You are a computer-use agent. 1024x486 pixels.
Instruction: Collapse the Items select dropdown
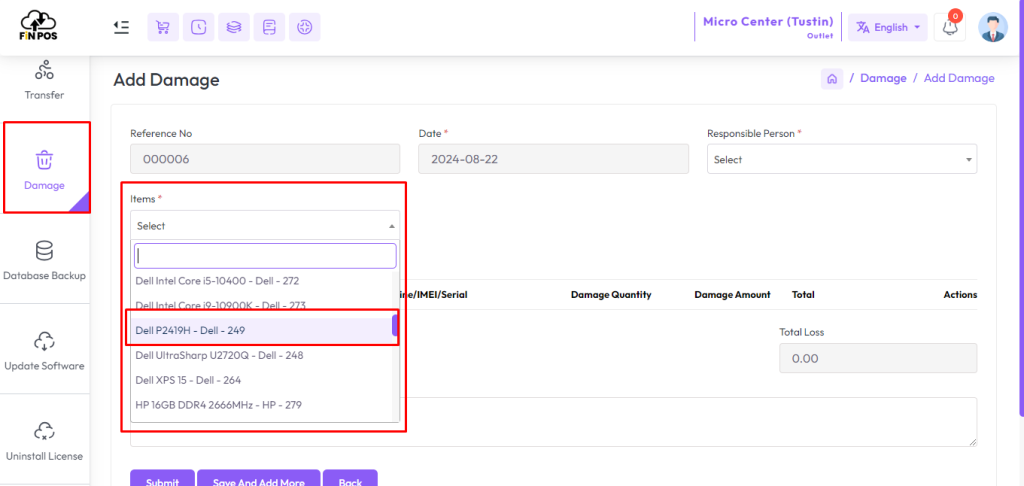[x=265, y=225]
